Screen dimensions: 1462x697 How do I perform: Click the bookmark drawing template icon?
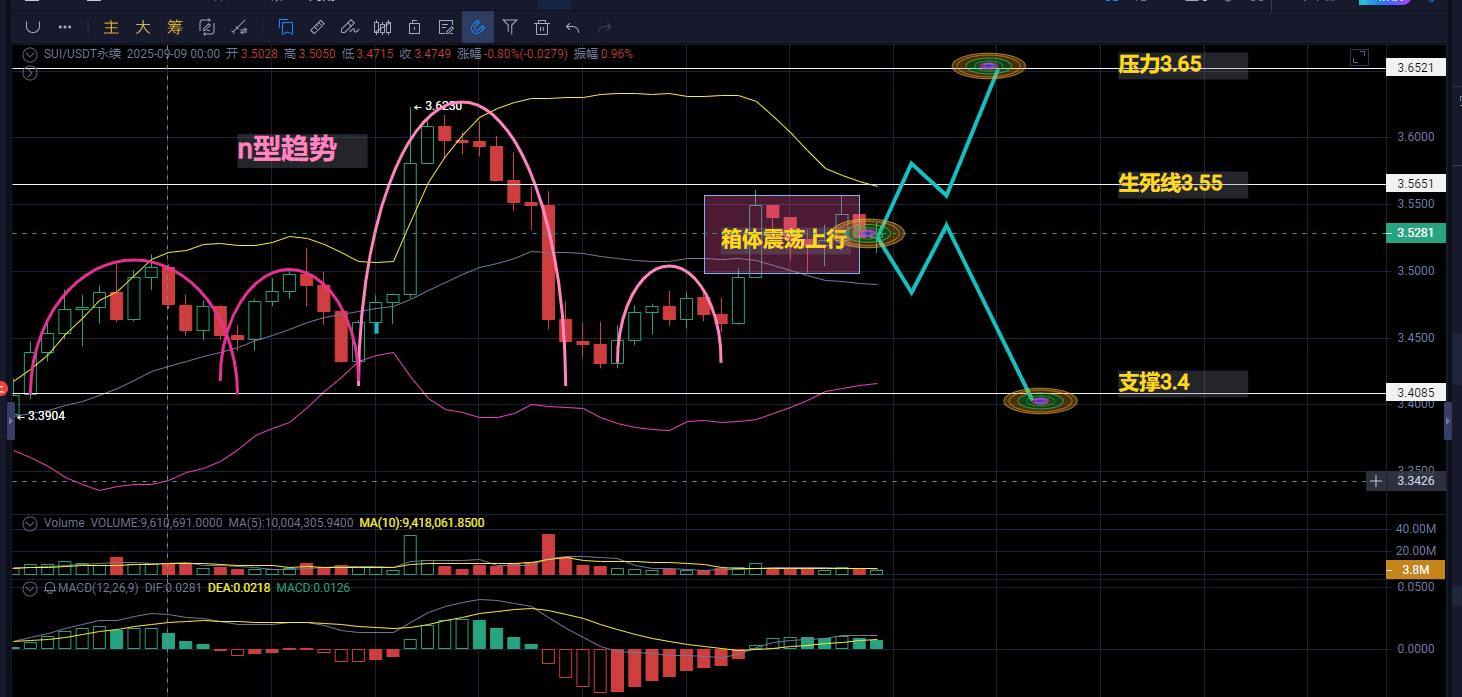(286, 27)
